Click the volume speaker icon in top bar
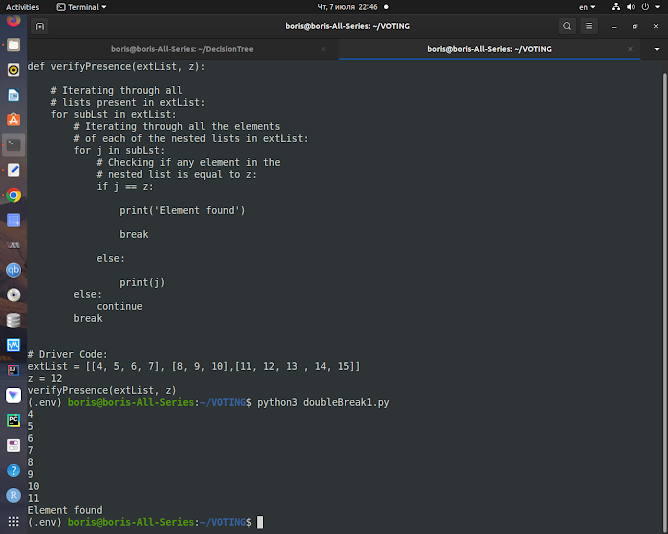 tap(631, 7)
